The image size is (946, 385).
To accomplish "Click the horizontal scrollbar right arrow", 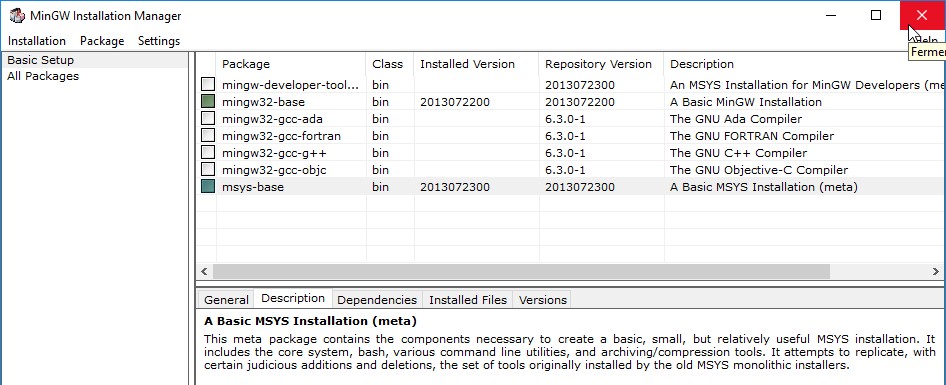I will pyautogui.click(x=936, y=272).
